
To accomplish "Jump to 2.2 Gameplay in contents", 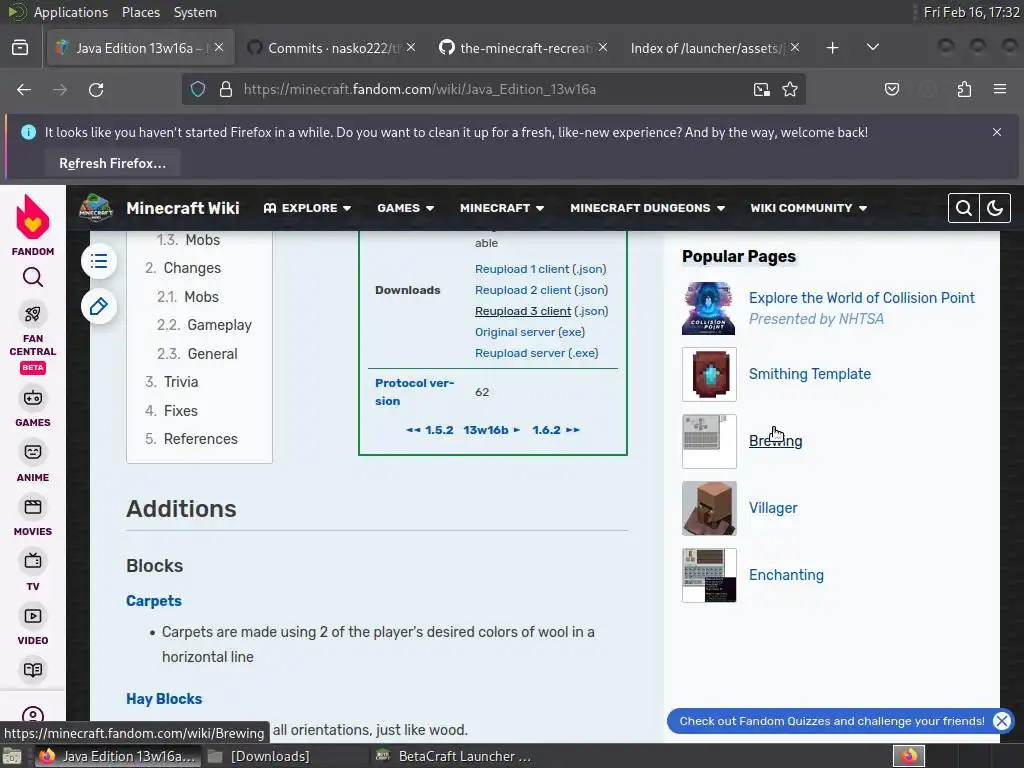I will [x=204, y=325].
